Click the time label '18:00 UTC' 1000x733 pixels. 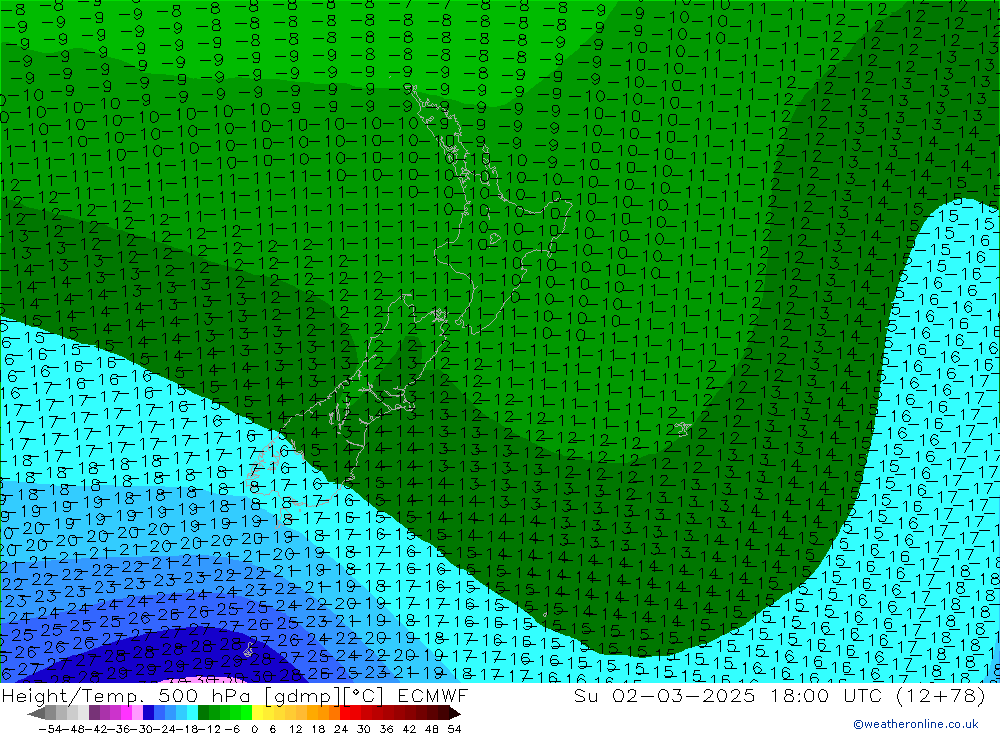click(x=825, y=695)
